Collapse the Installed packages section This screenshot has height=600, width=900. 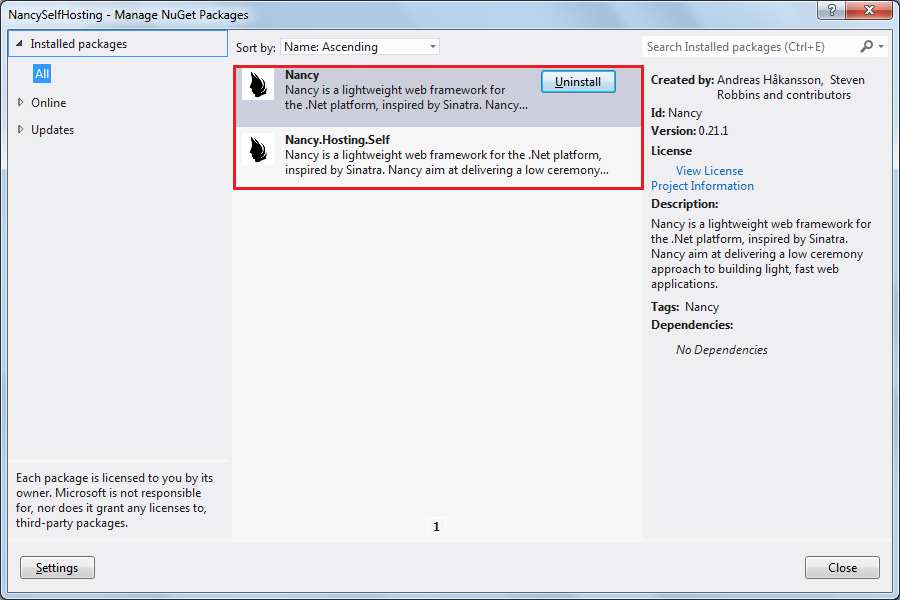(20, 44)
